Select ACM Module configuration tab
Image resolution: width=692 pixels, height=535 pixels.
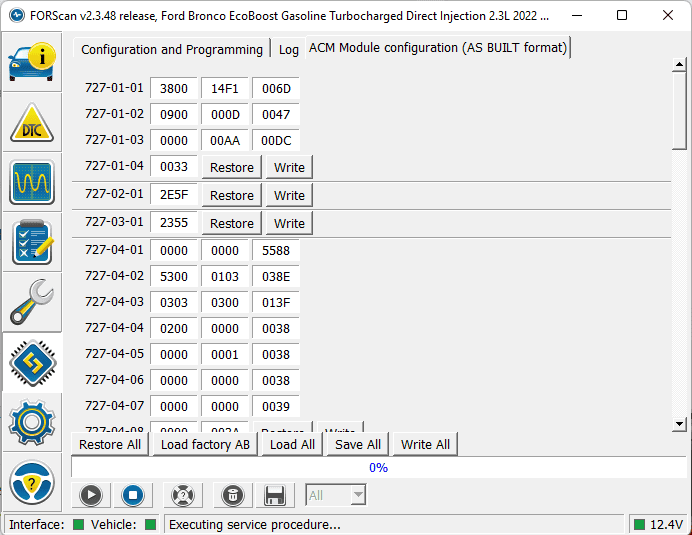point(438,48)
